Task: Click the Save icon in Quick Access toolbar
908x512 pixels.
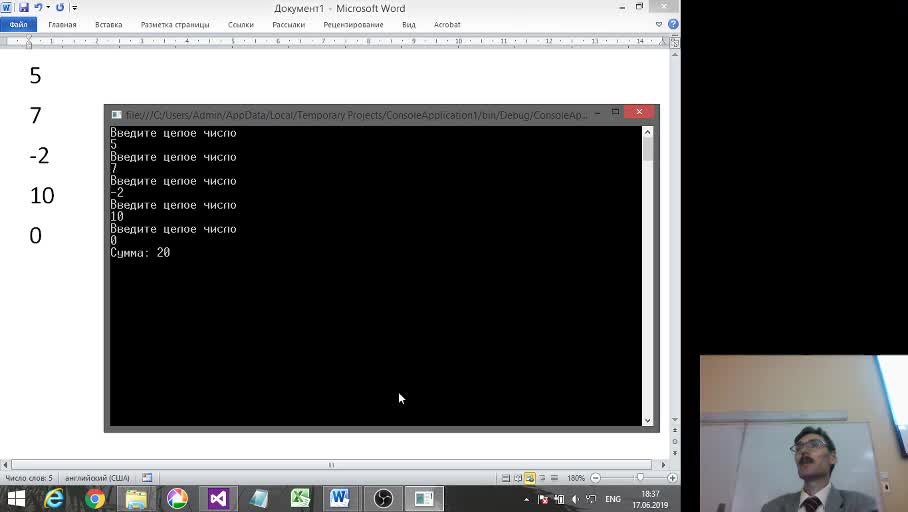Action: 24,8
